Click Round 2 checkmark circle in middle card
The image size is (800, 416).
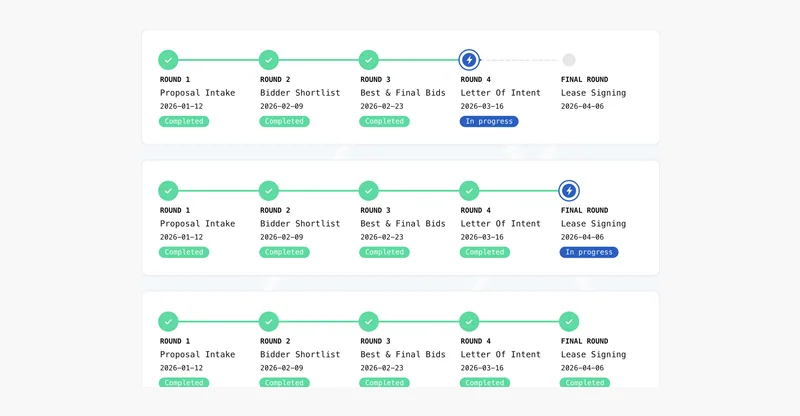[x=269, y=191]
